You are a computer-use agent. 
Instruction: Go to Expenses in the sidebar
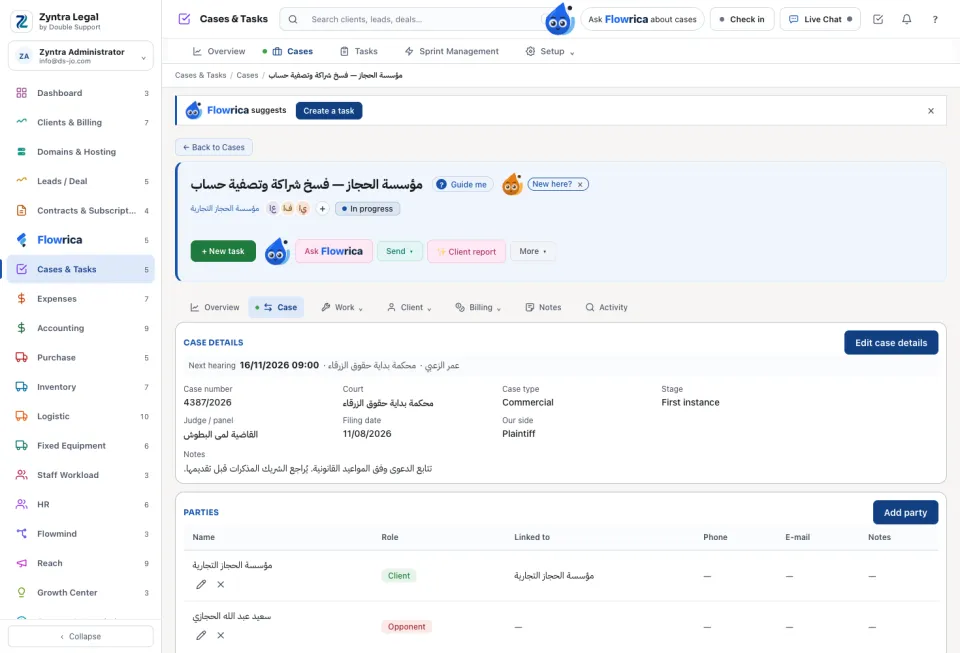coord(81,299)
